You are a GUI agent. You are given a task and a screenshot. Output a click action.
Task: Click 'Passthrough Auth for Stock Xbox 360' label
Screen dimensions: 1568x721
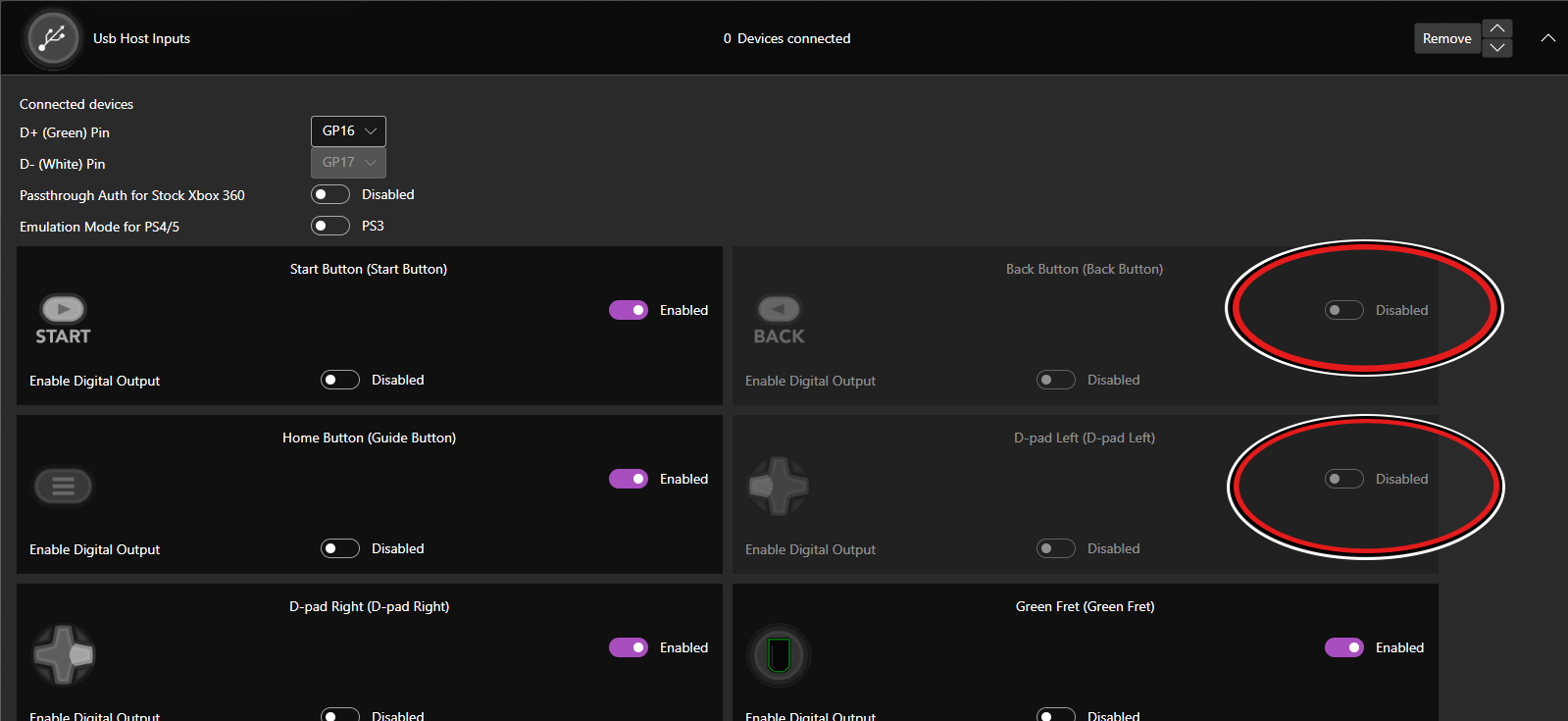pyautogui.click(x=132, y=195)
